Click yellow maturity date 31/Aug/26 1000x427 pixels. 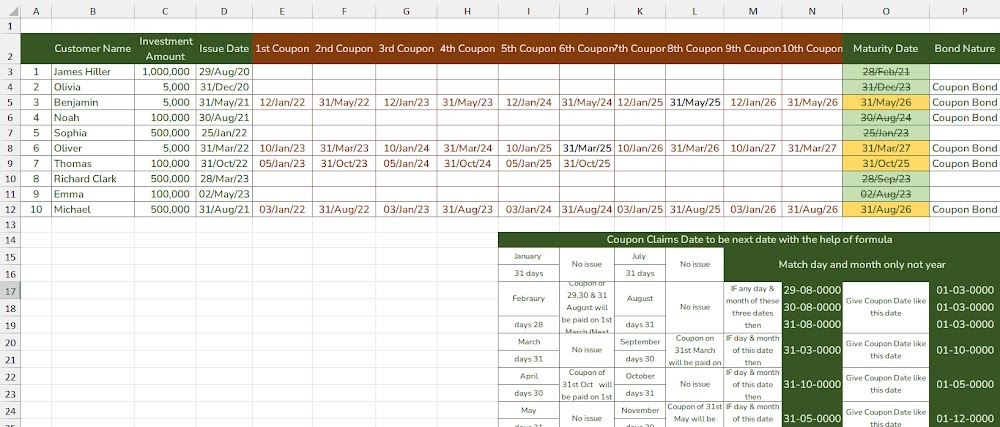[885, 209]
